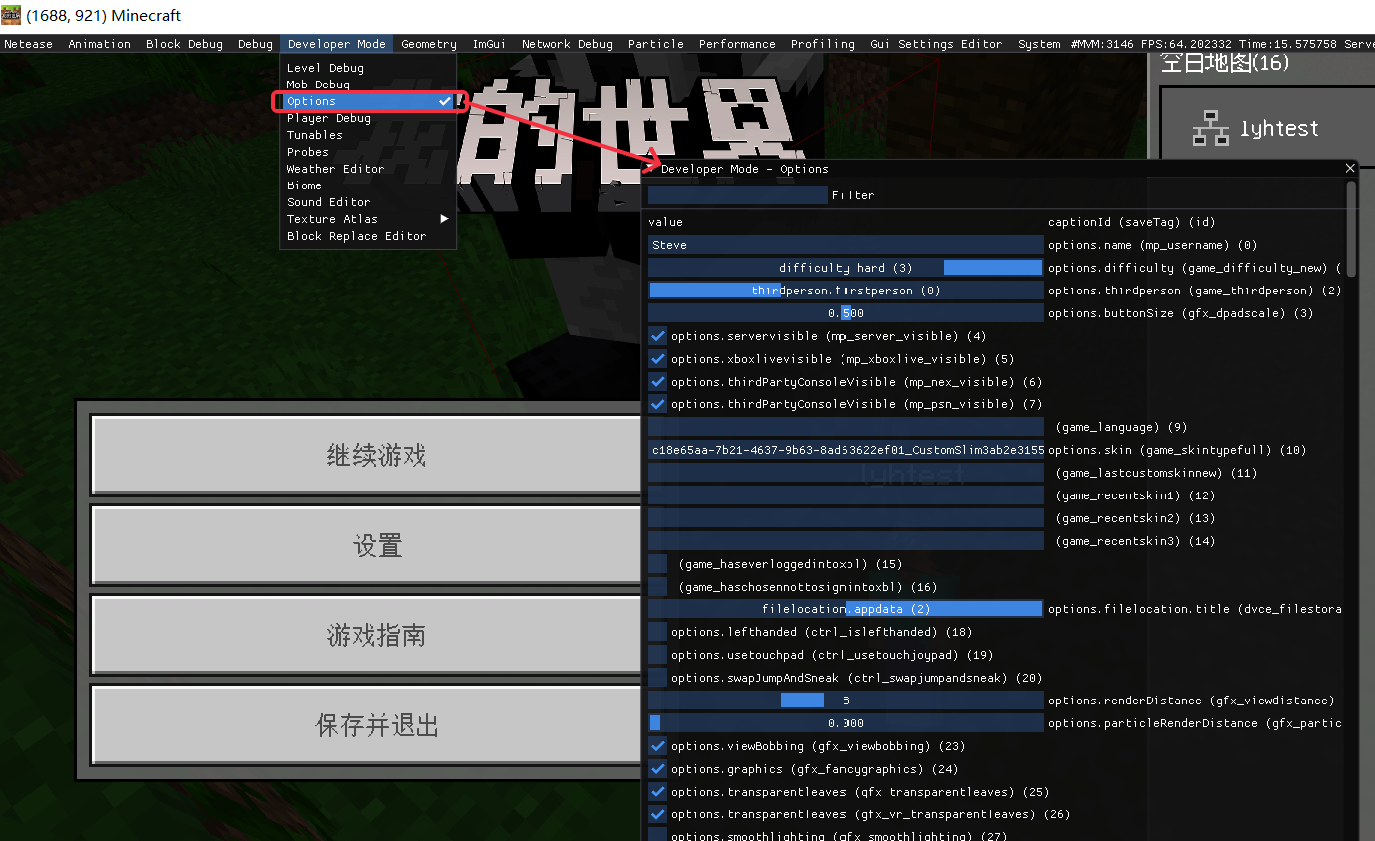This screenshot has height=841, width=1375.
Task: Open the Debug menu
Action: (255, 44)
